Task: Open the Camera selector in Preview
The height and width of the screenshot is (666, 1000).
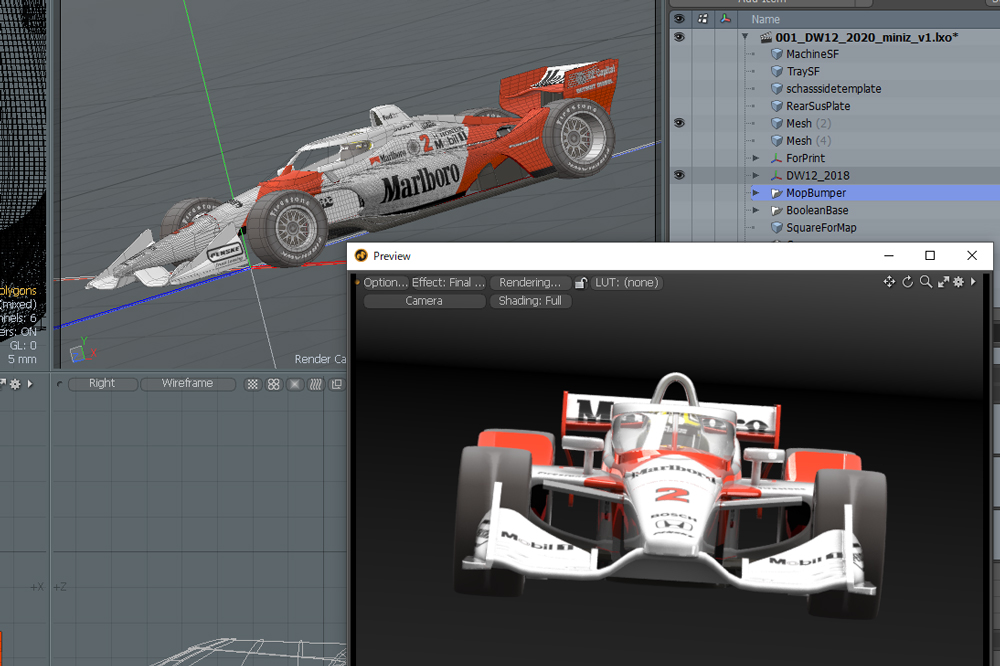Action: [x=424, y=301]
